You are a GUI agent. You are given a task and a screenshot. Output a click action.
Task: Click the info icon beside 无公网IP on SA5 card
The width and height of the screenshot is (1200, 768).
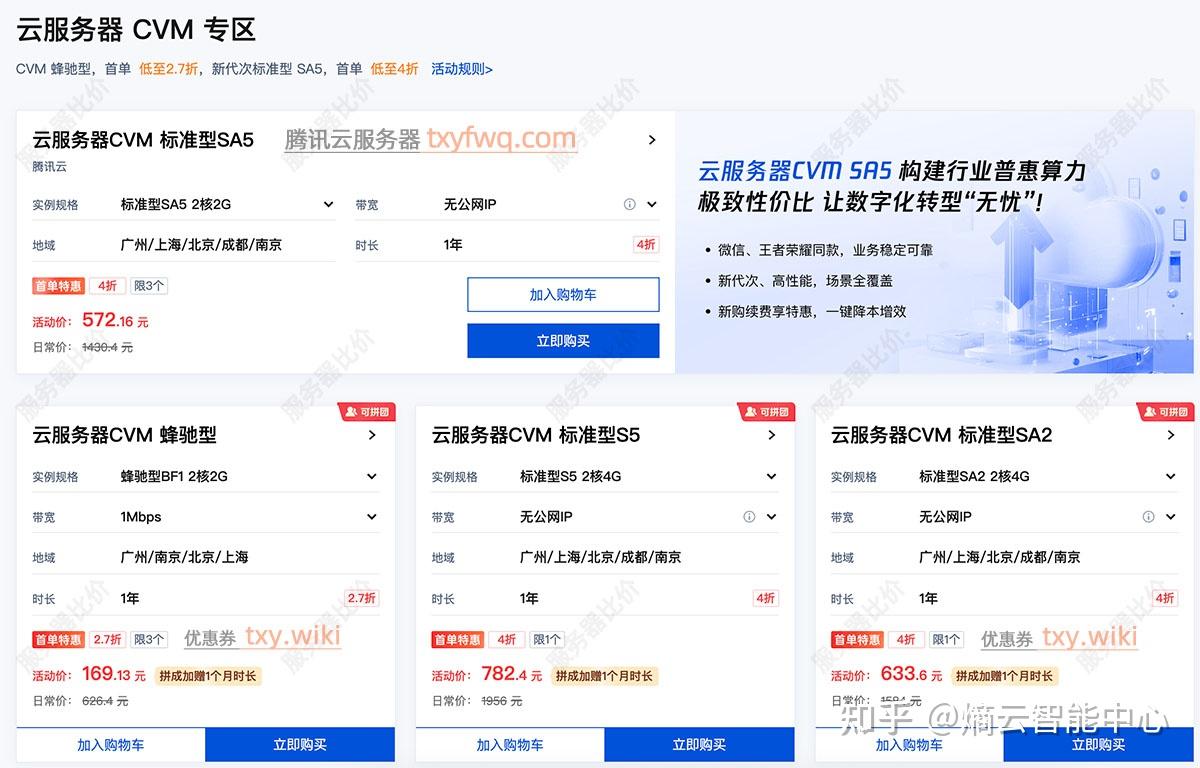click(x=630, y=204)
